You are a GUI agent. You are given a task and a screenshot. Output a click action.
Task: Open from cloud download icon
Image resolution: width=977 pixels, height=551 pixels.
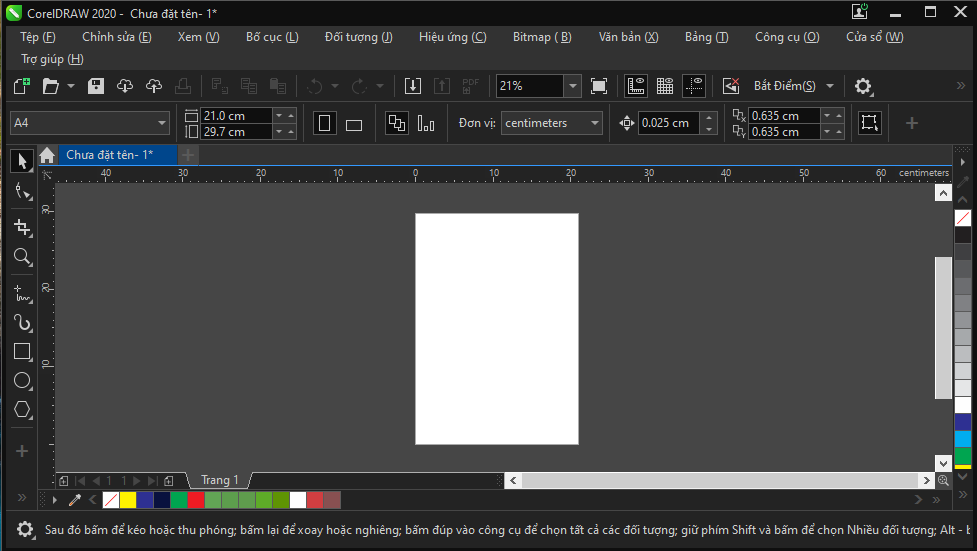click(x=125, y=86)
